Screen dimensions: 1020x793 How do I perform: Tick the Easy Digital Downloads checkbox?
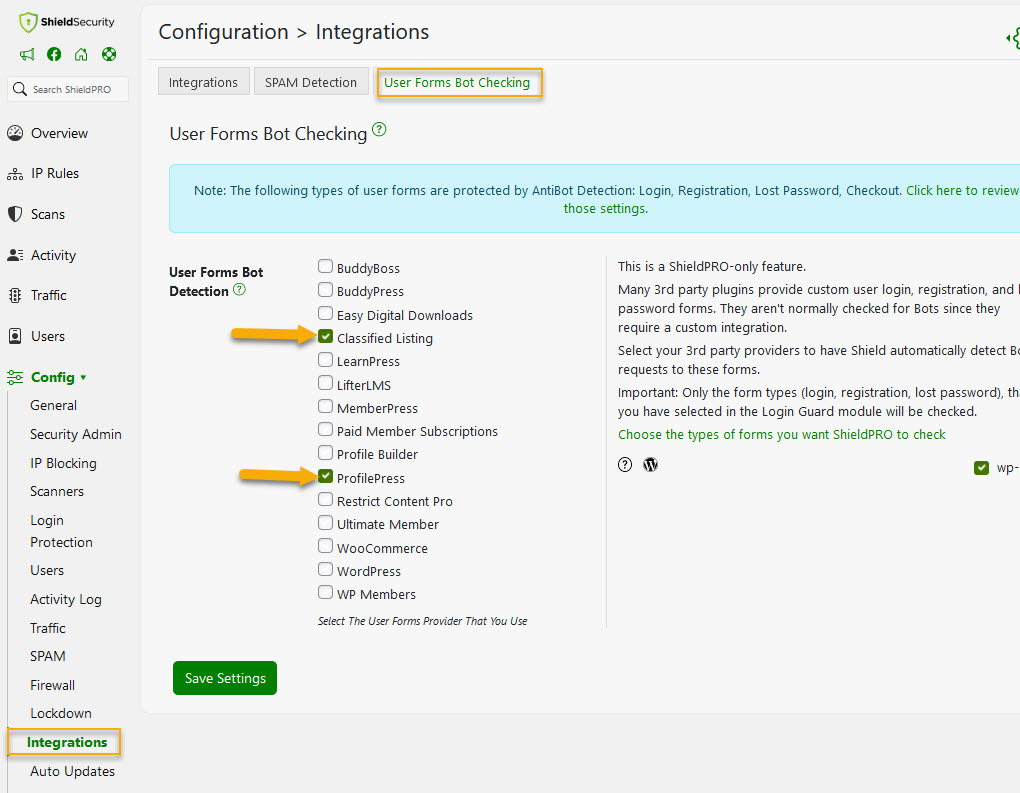(x=325, y=313)
